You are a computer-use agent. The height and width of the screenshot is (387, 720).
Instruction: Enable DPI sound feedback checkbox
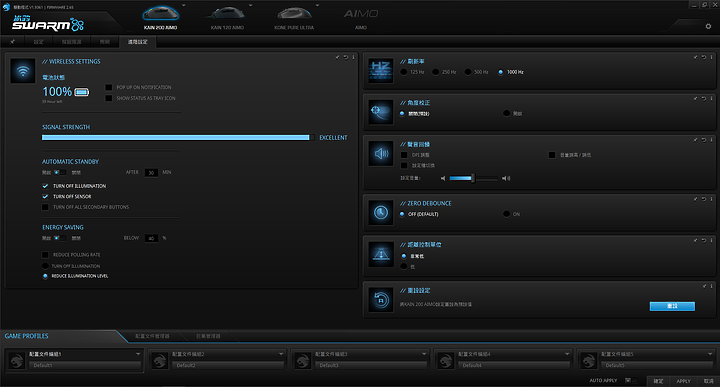coord(404,155)
